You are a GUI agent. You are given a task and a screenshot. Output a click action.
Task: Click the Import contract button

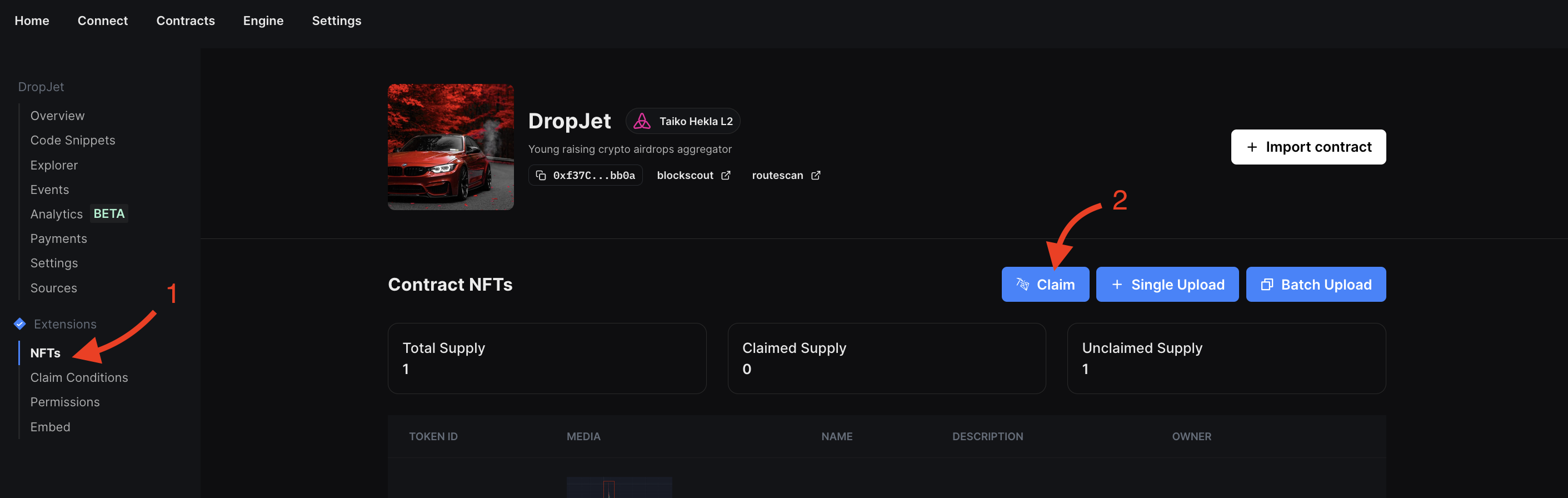pyautogui.click(x=1308, y=147)
